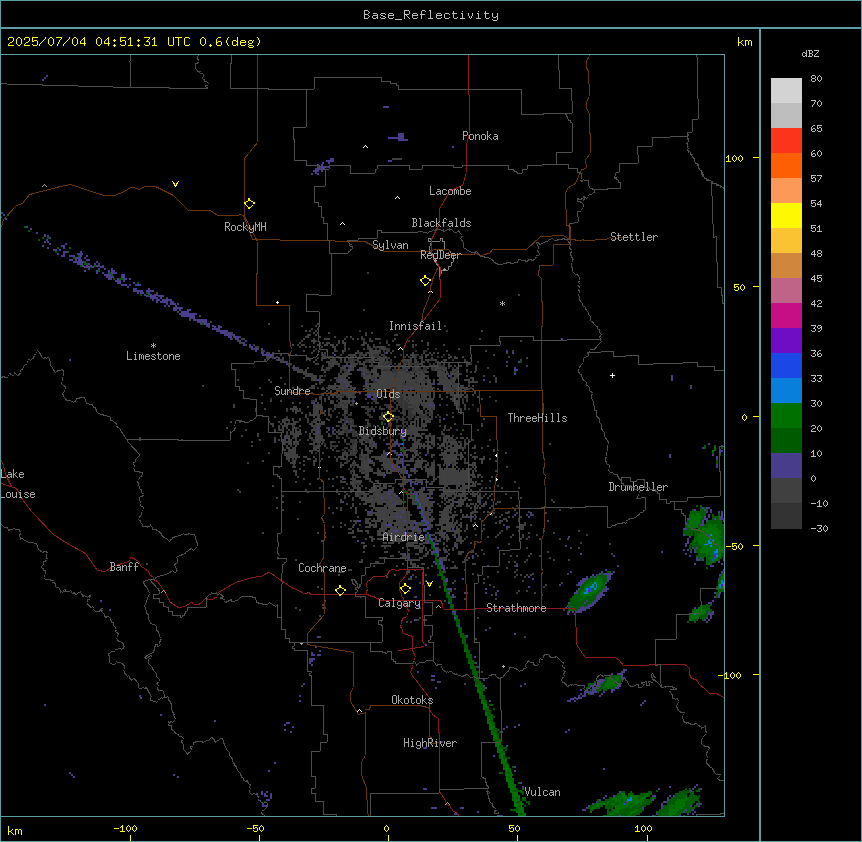Viewport: 862px width, 842px height.
Task: Click the Lake Louise label
Action: pos(18,484)
